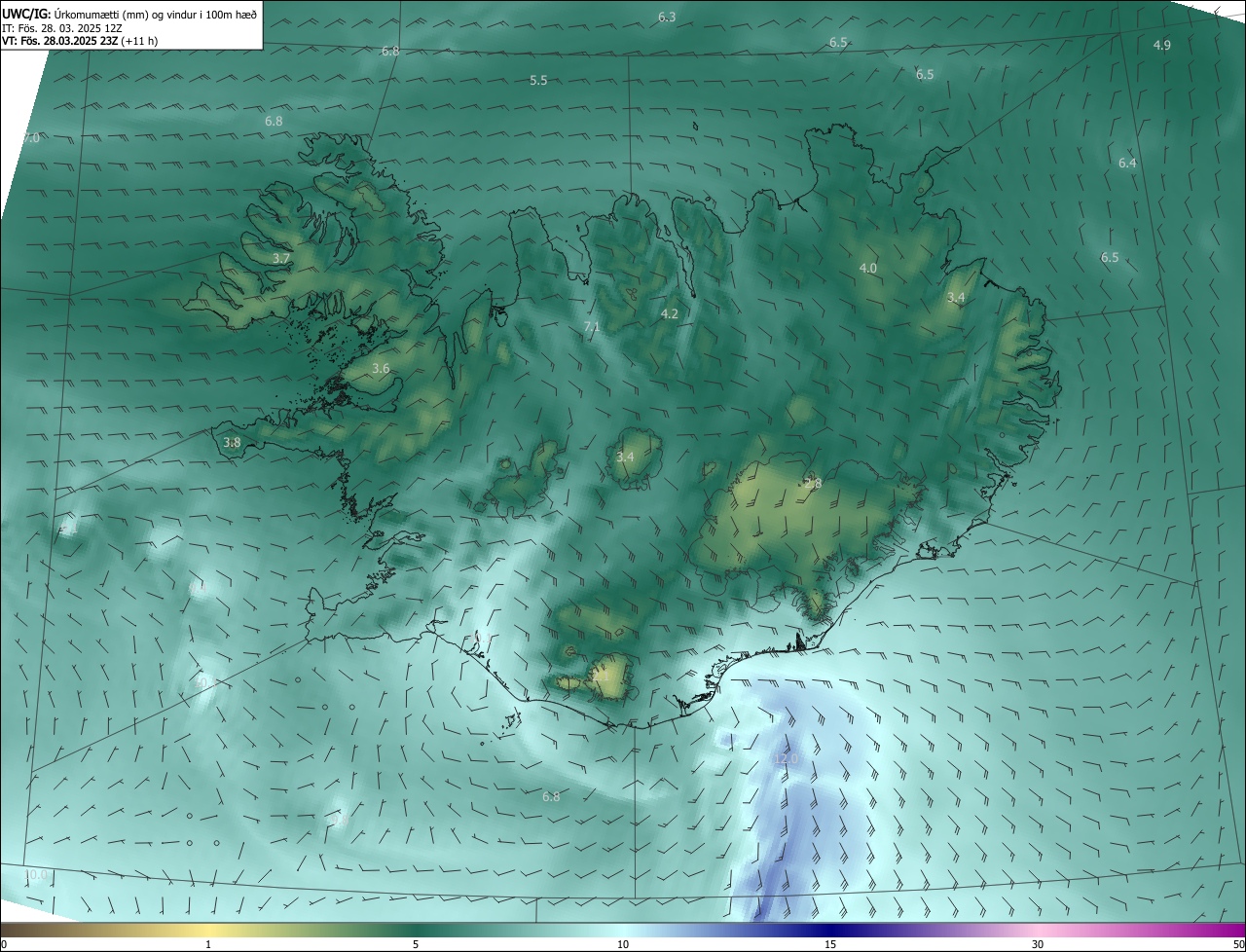The width and height of the screenshot is (1246, 952).
Task: Click the colorbar tick labeled '10'
Action: click(x=623, y=944)
